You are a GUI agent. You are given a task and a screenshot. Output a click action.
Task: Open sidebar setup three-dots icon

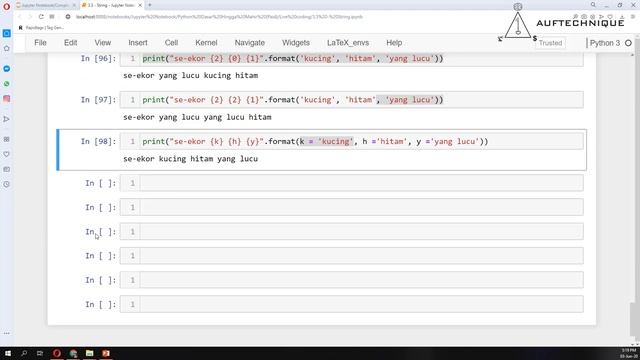pyautogui.click(x=7, y=333)
